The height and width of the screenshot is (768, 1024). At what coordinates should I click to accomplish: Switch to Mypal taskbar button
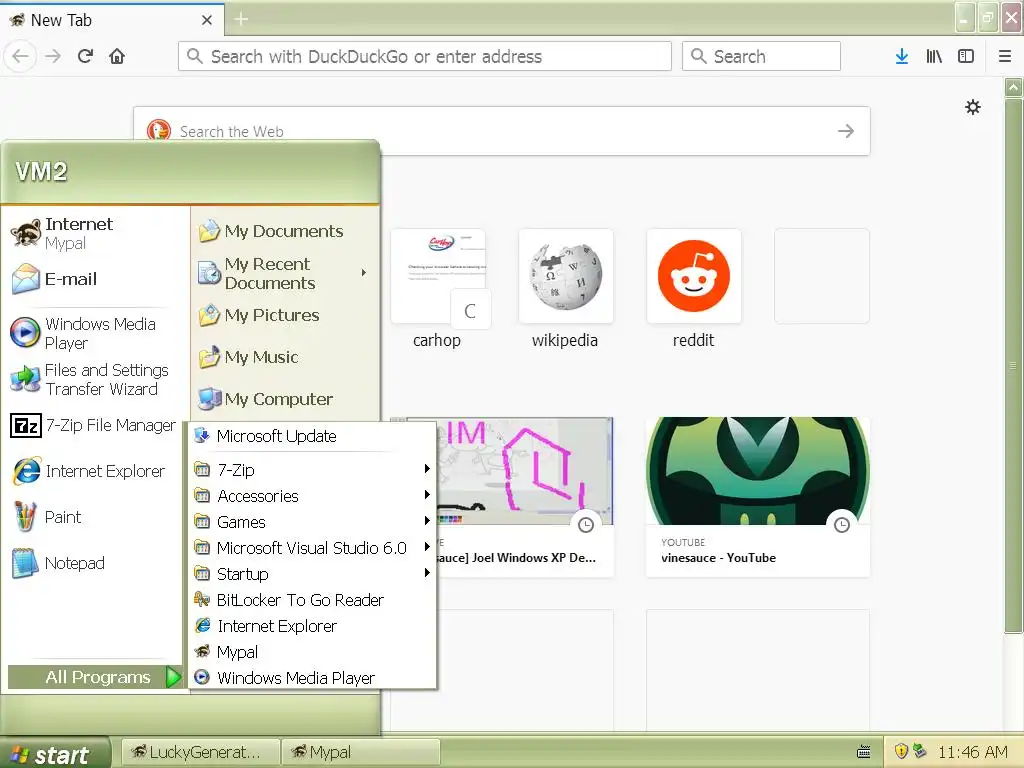coord(360,752)
